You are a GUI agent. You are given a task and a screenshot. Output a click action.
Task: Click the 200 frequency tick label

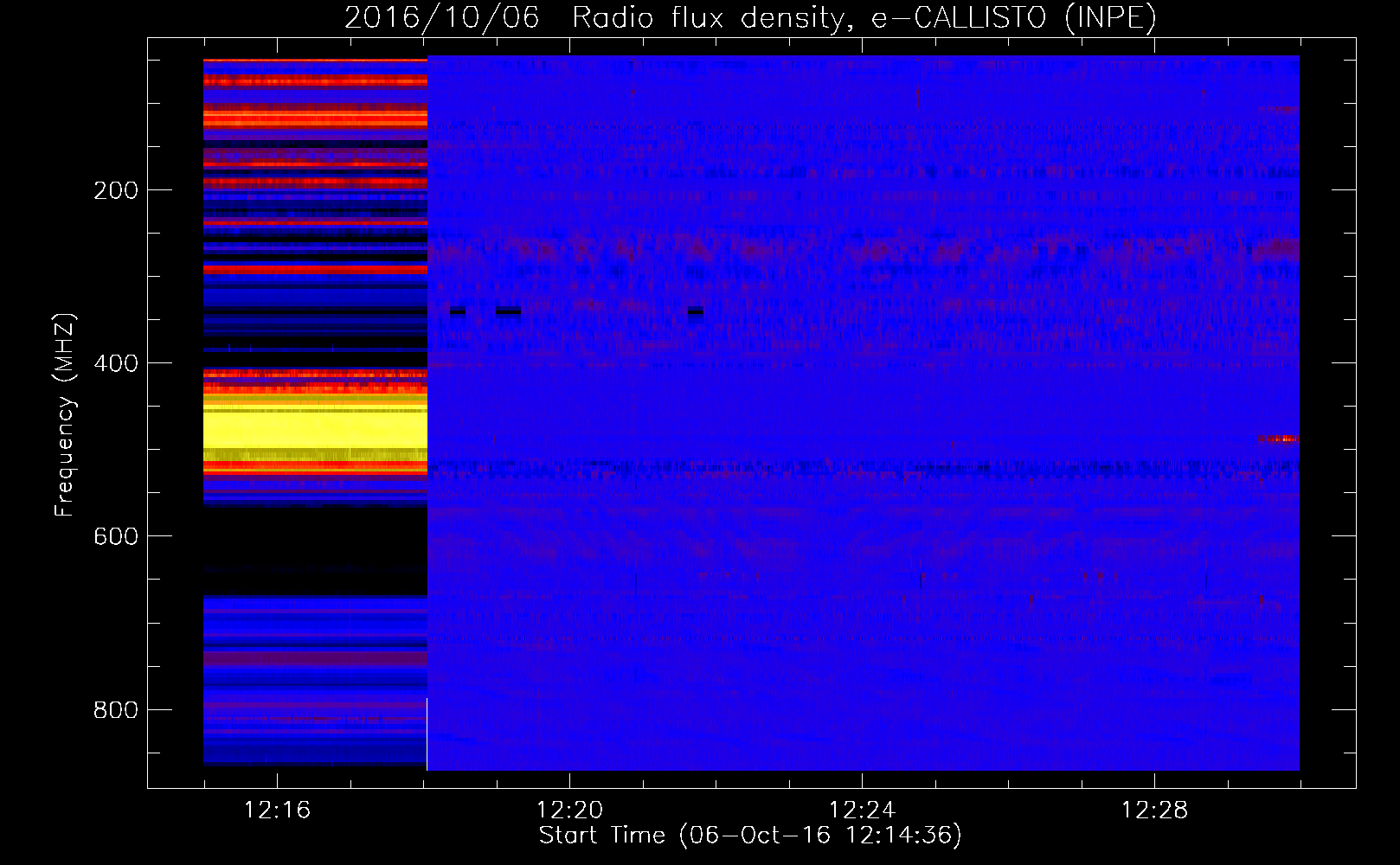click(x=116, y=190)
